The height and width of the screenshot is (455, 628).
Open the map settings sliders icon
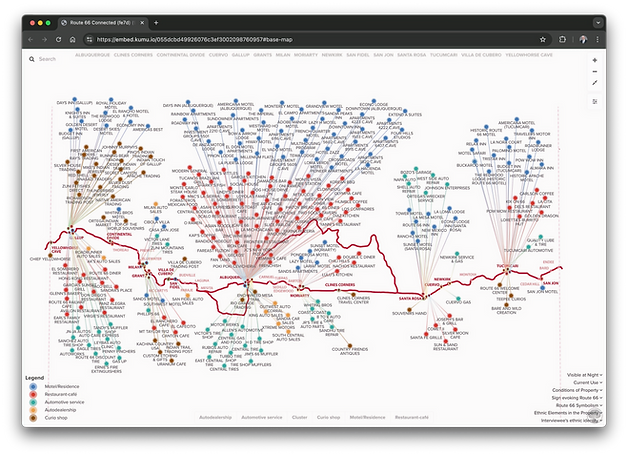coord(595,102)
